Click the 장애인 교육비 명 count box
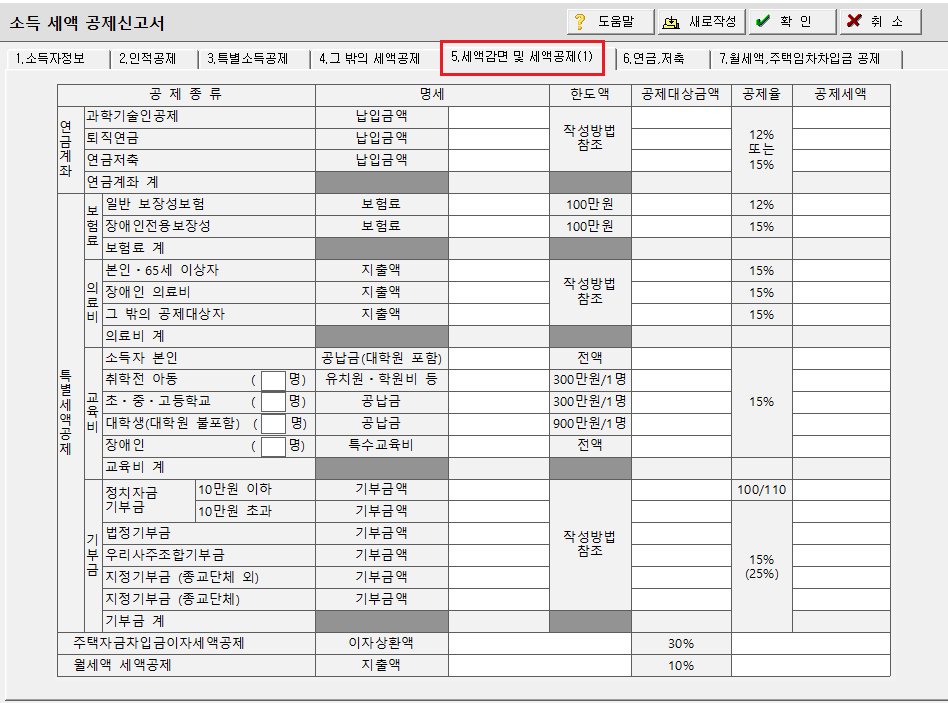 tap(273, 446)
